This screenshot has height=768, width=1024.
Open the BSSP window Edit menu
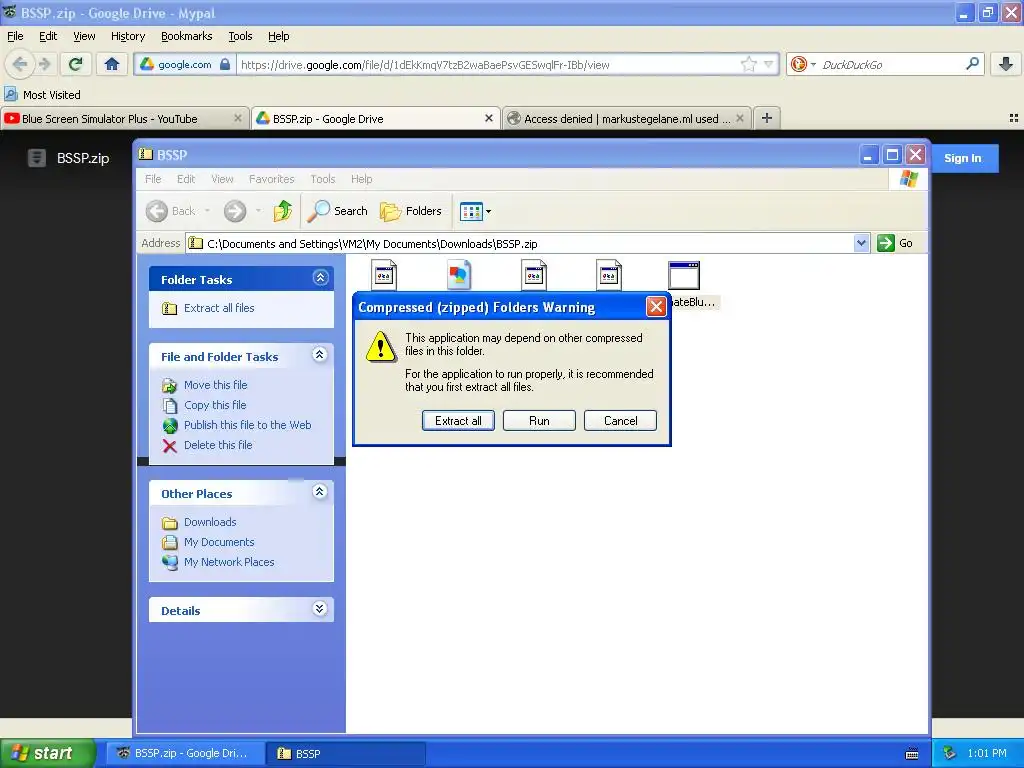point(185,179)
